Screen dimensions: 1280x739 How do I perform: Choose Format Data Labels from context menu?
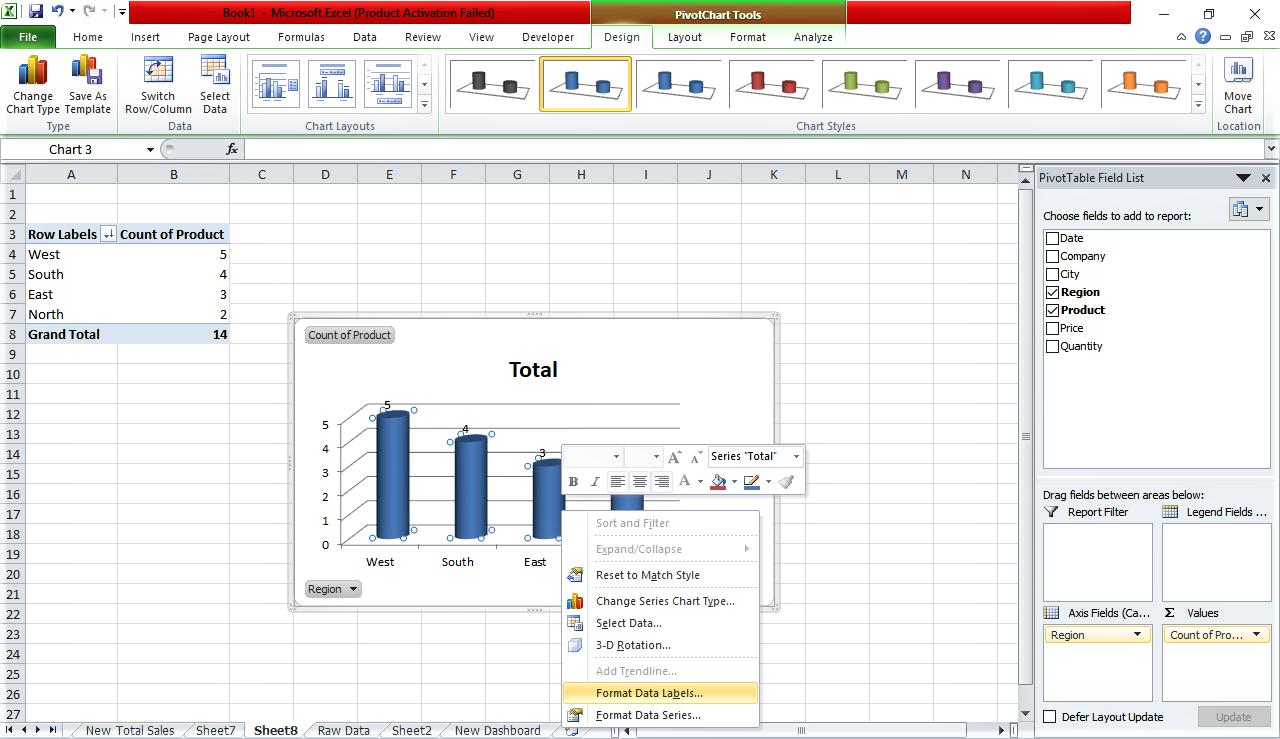tap(660, 692)
